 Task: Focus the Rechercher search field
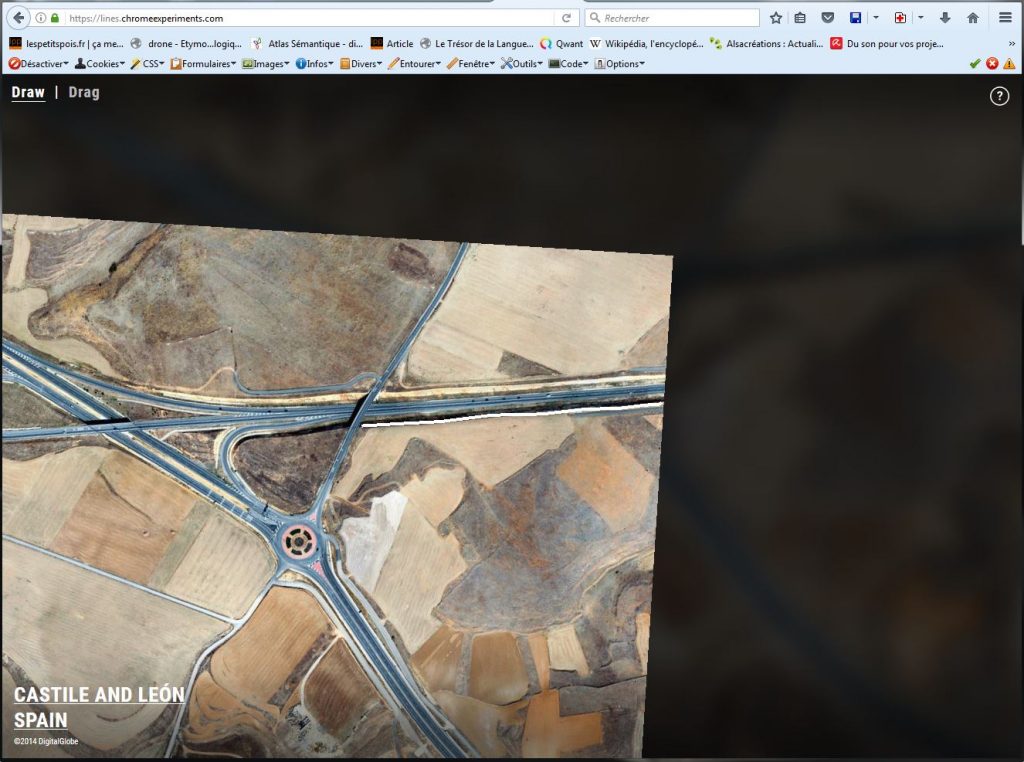coord(673,18)
